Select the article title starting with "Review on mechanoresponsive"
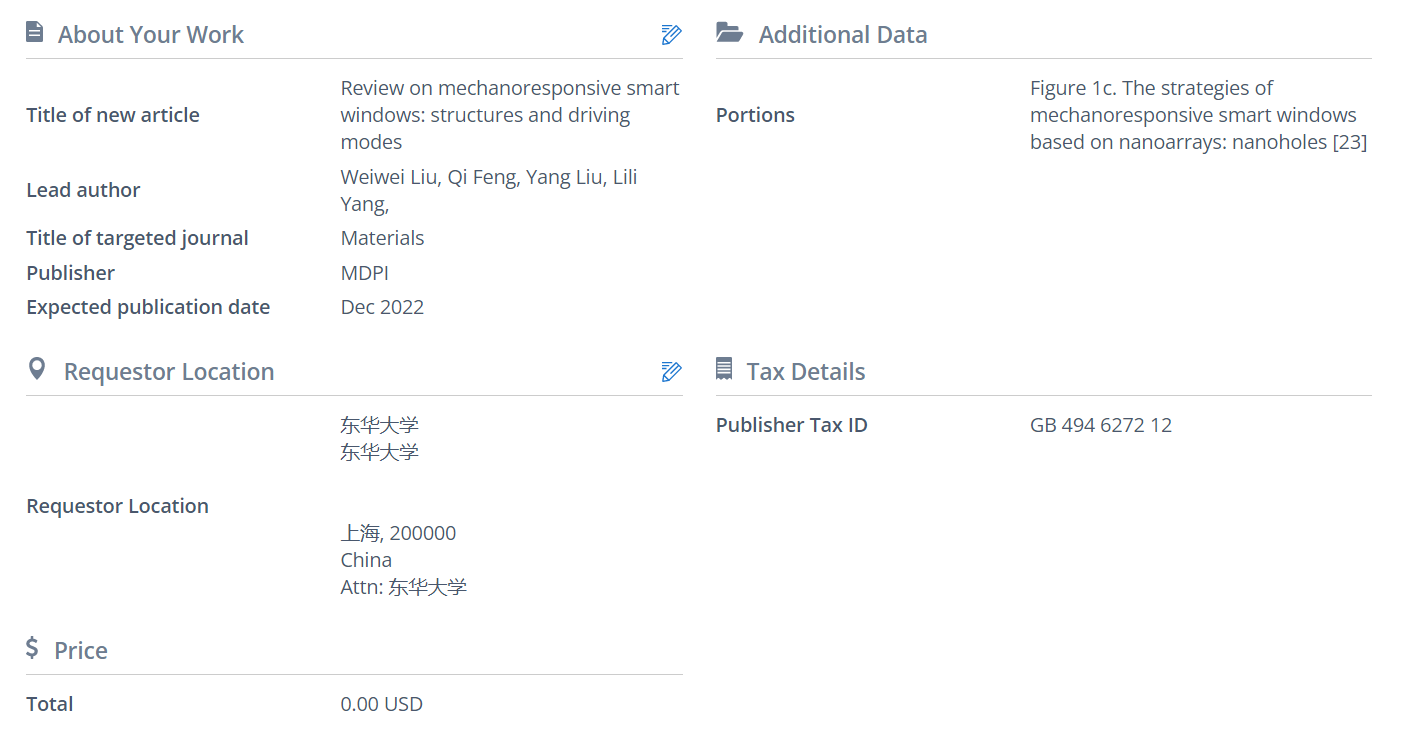Screen dimensions: 1409x735 pos(509,115)
